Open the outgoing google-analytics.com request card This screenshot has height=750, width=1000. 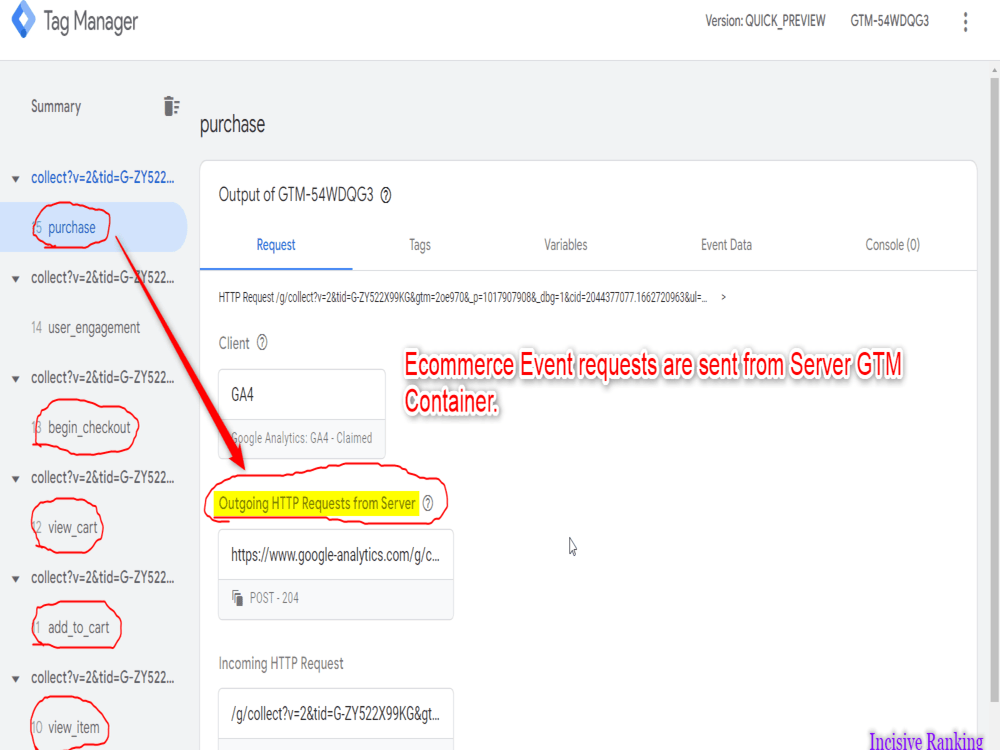(x=335, y=574)
